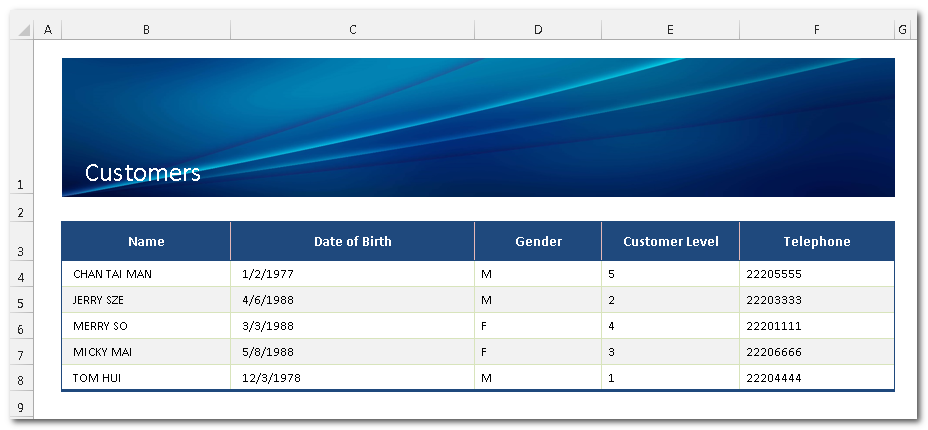Select the cell containing 12/3/1978
Screen dimensions: 928x430
(x=352, y=378)
